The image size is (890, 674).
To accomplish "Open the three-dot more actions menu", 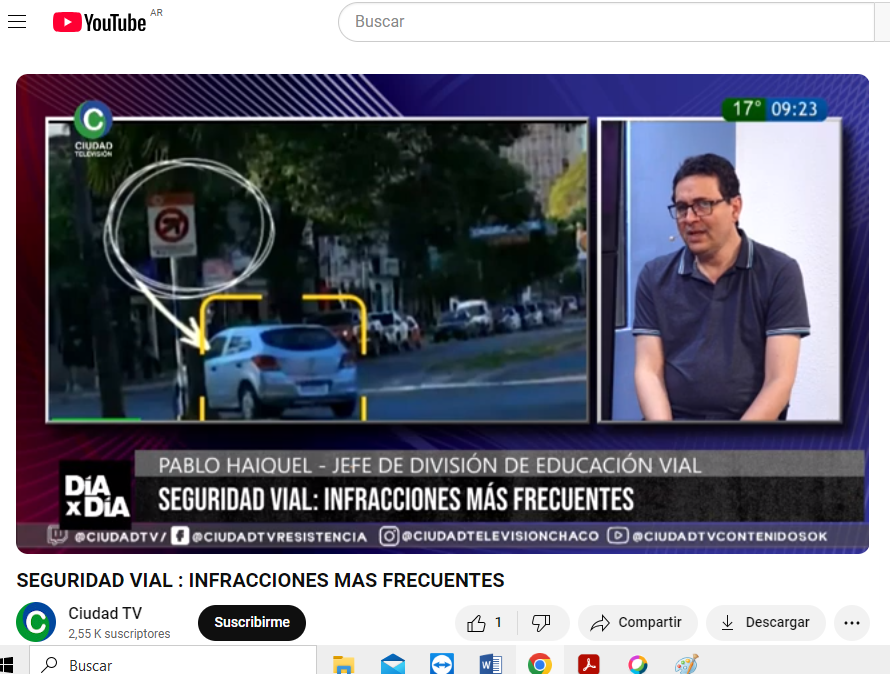I will tap(851, 622).
